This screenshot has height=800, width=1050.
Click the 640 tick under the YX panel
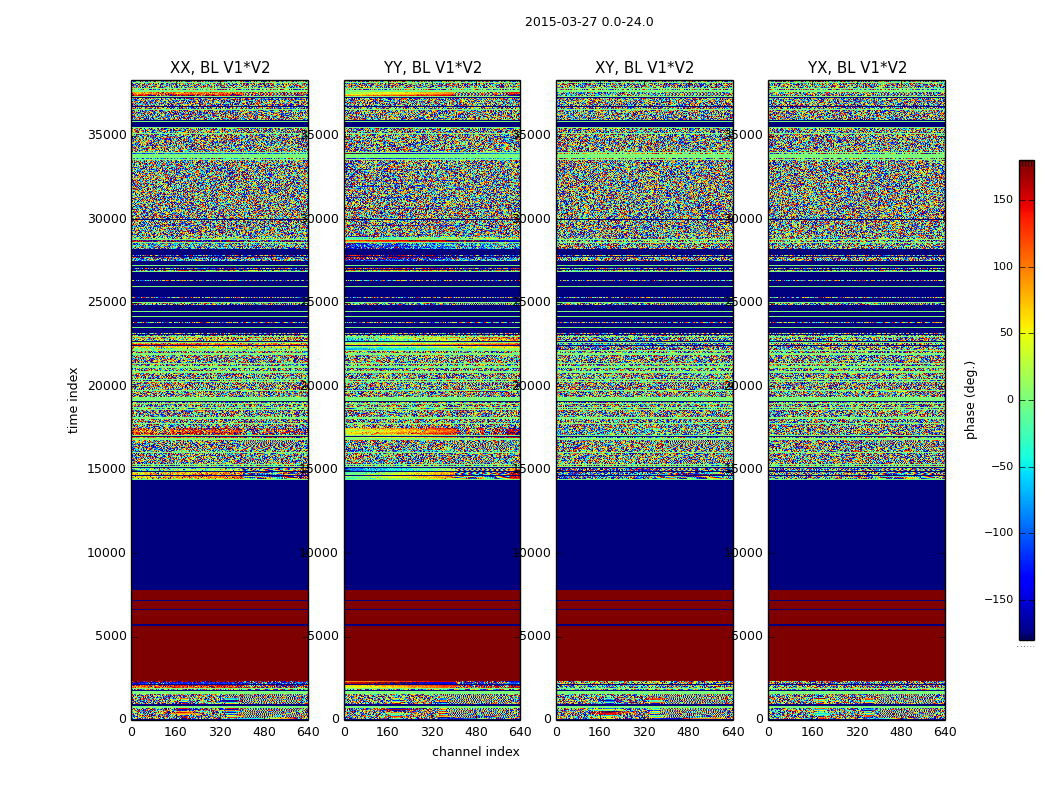pyautogui.click(x=945, y=732)
